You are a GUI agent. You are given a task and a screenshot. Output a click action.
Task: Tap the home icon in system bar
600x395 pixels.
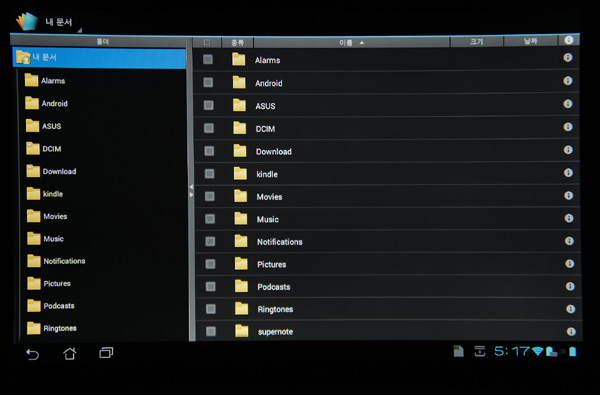click(70, 353)
